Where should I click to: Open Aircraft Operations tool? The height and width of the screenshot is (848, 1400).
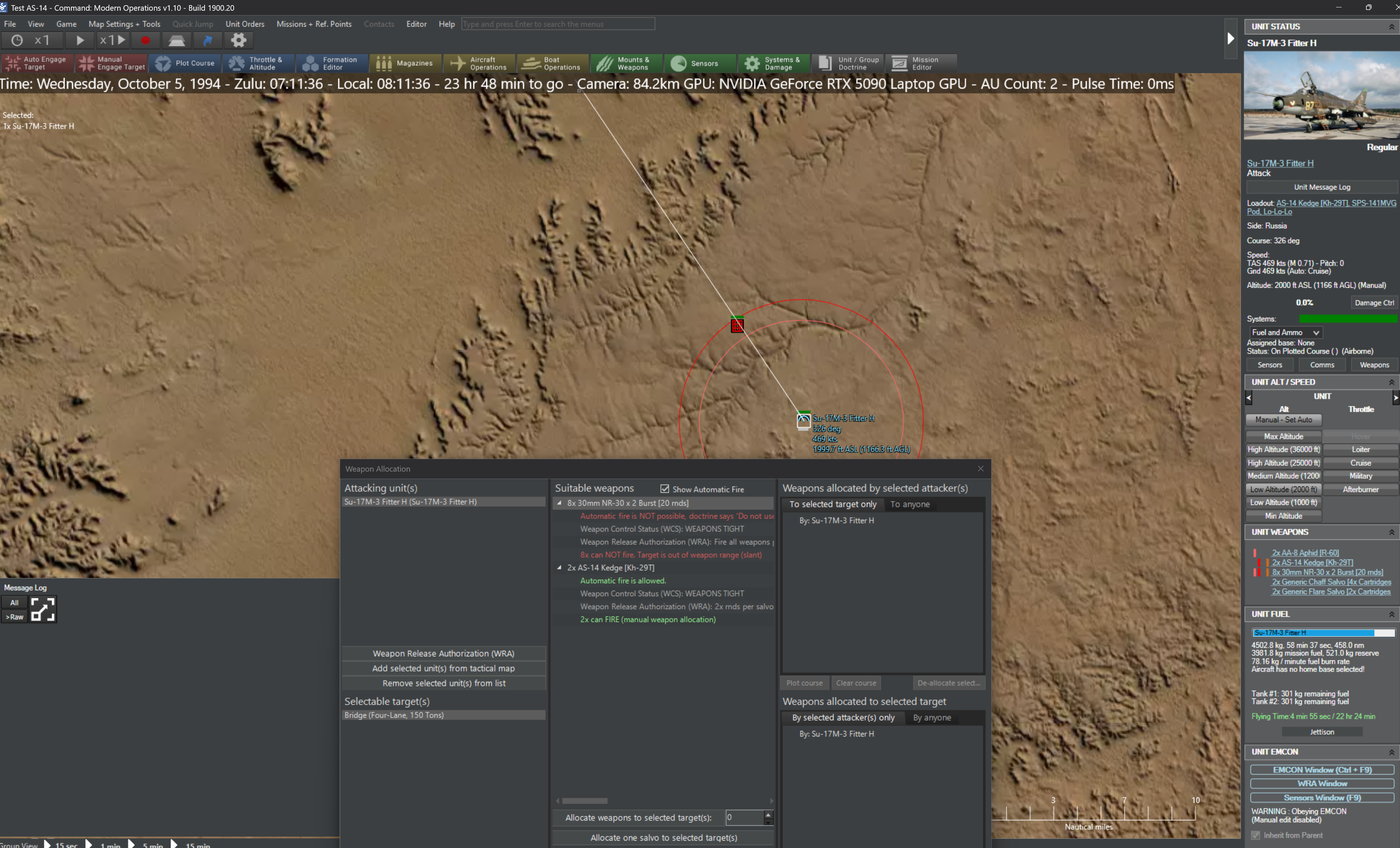point(480,63)
